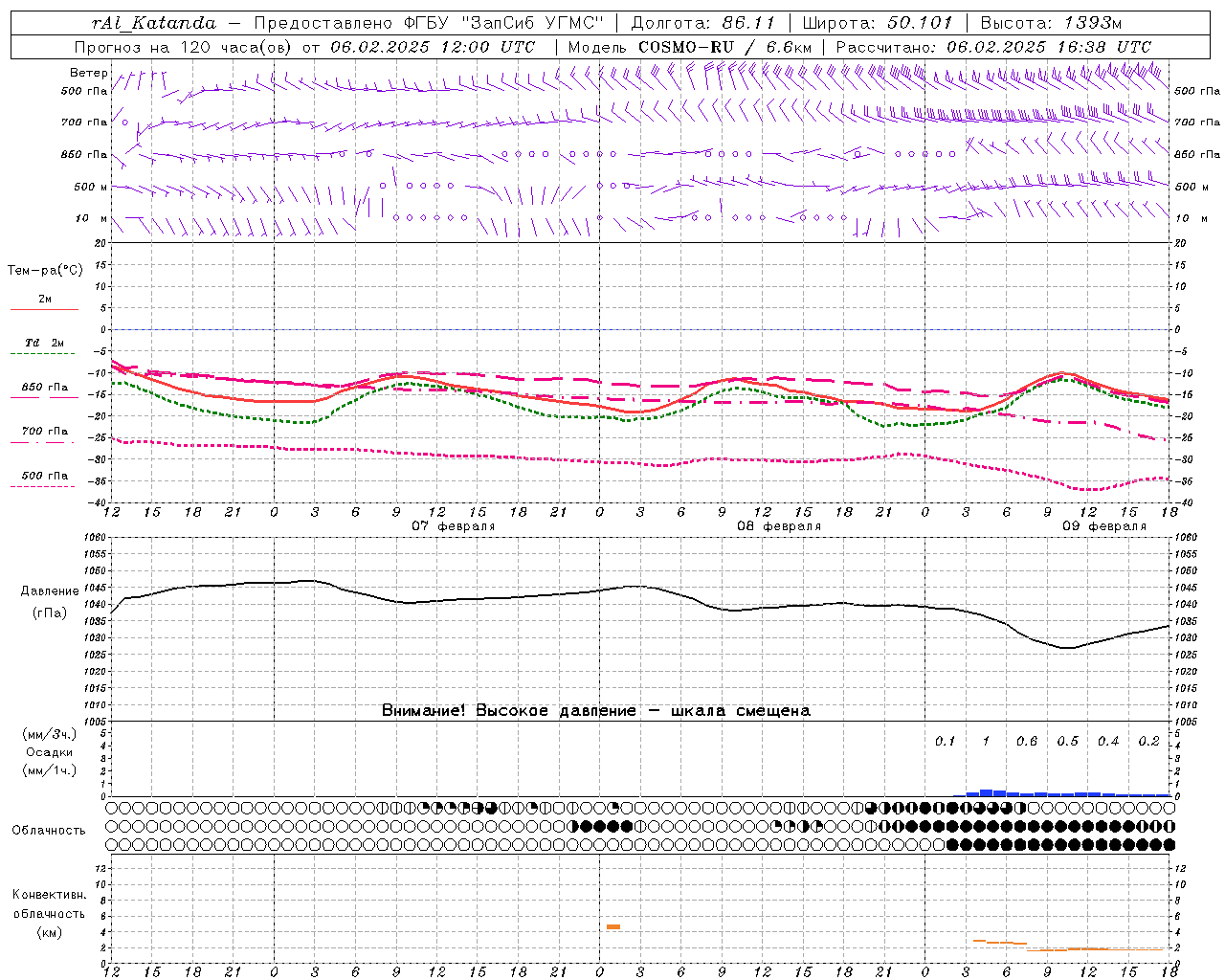This screenshot has width=1225, height=980.
Task: Click the Модель COSMO-RU / 6.6км label
Action: (x=690, y=47)
